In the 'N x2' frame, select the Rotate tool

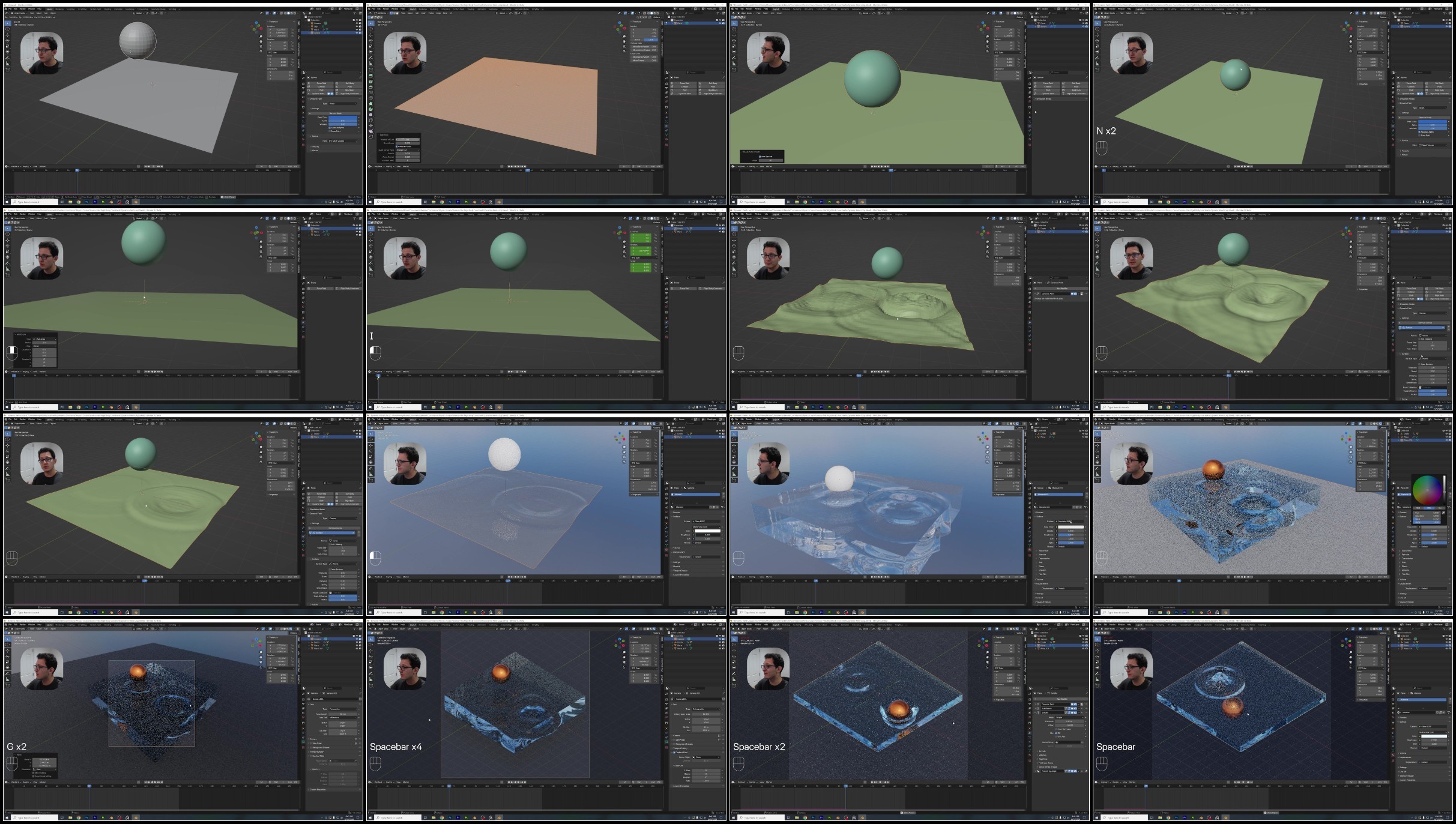tap(1097, 41)
